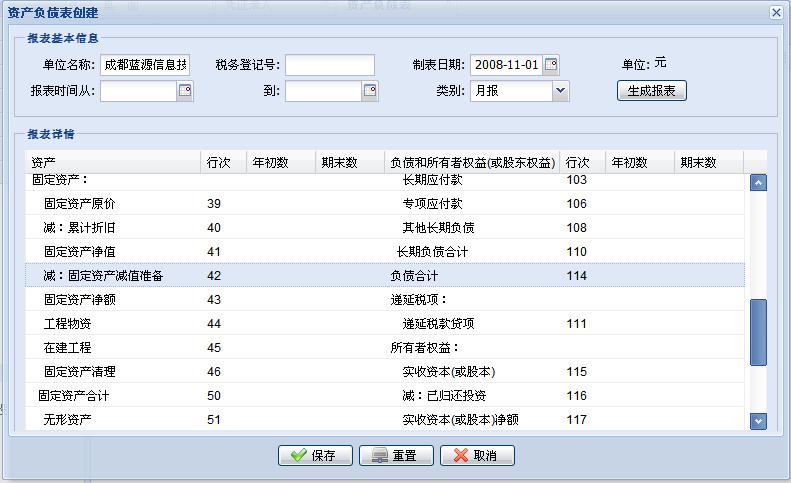
Task: Select the 工程物资 row
Action: coord(385,324)
